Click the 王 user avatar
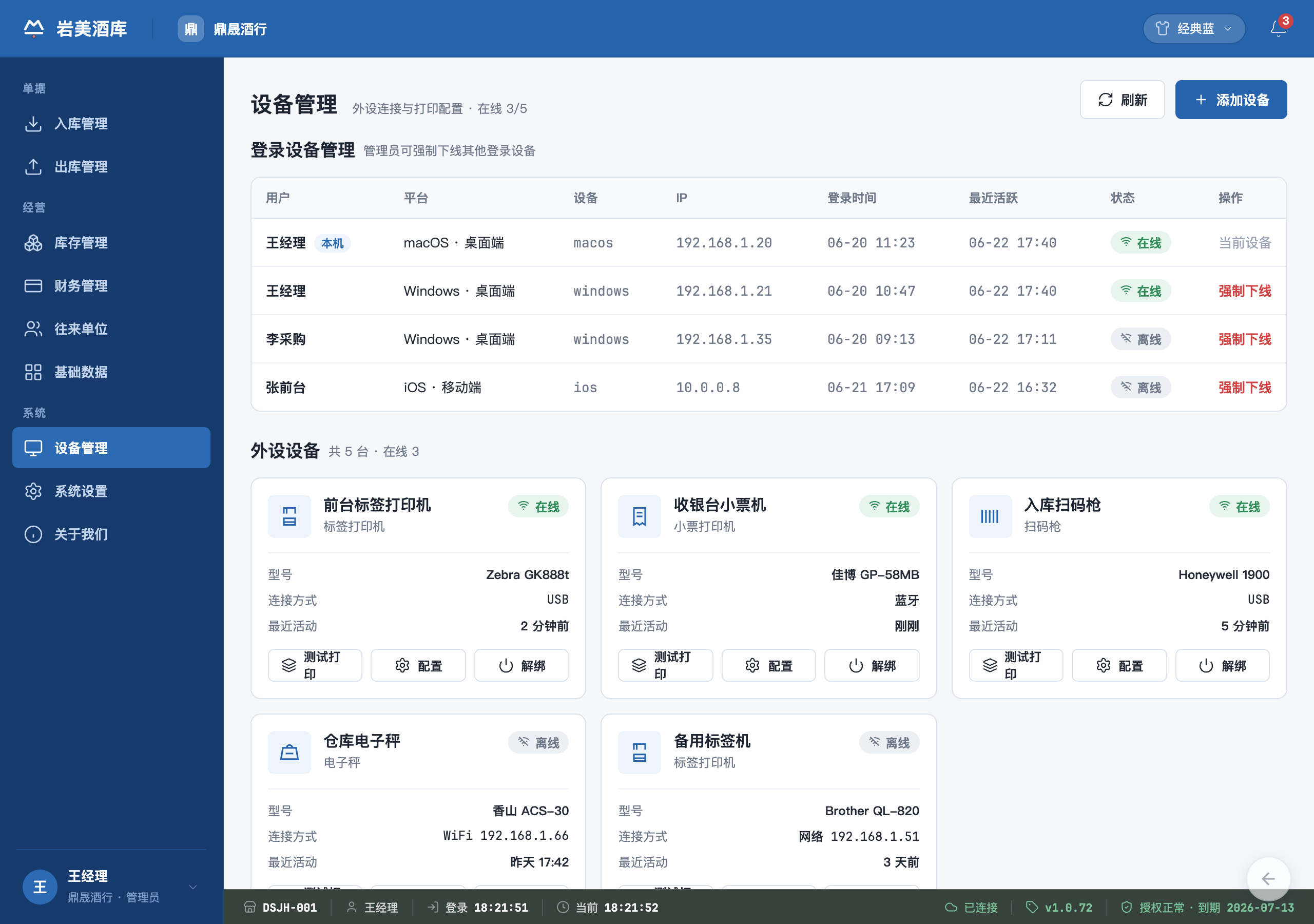1314x924 pixels. [x=40, y=887]
